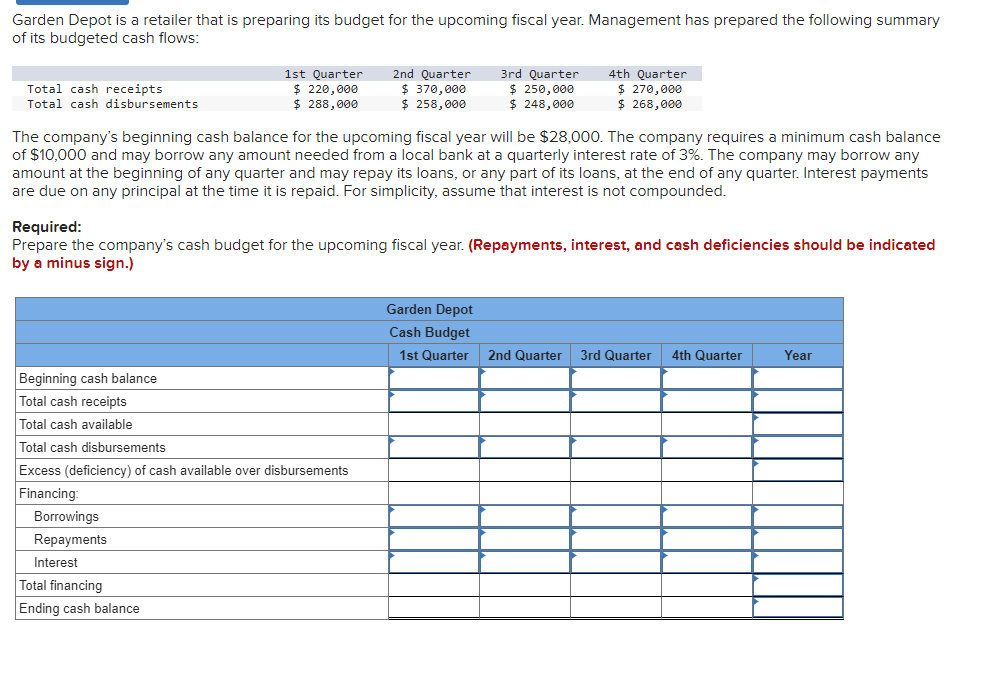Click '$ 370,000' in the summary table
Screen dimensions: 991x684
pos(434,89)
